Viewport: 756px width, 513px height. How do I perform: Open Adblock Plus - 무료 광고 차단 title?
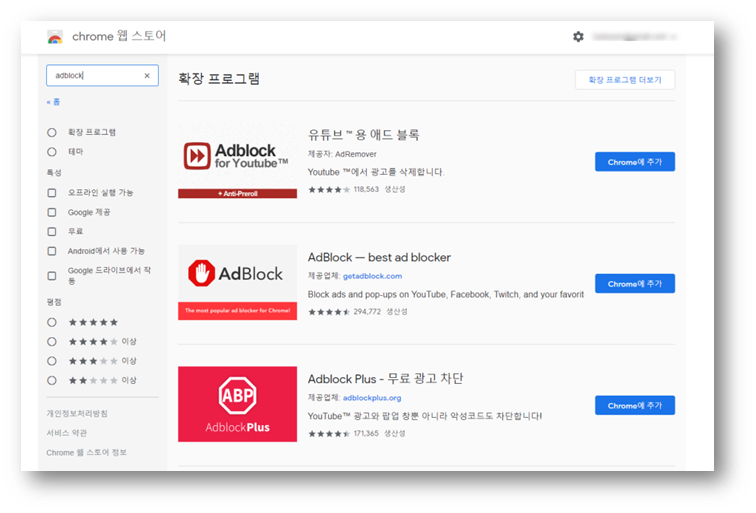(385, 379)
